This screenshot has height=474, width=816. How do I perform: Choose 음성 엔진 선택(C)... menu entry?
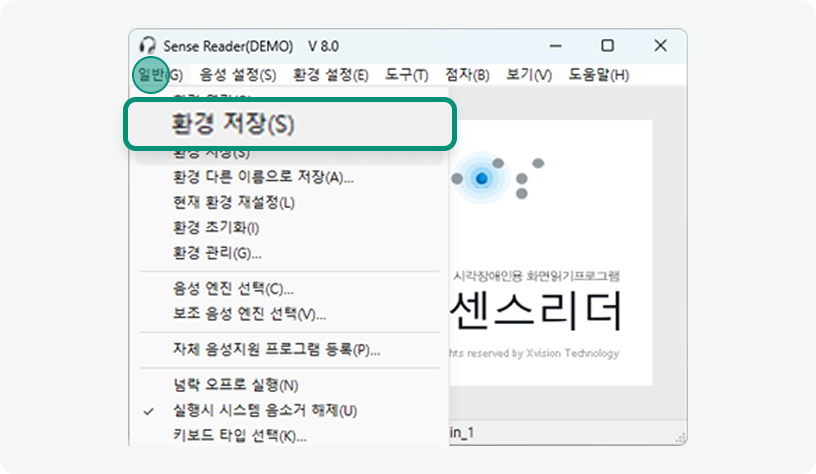click(x=289, y=289)
